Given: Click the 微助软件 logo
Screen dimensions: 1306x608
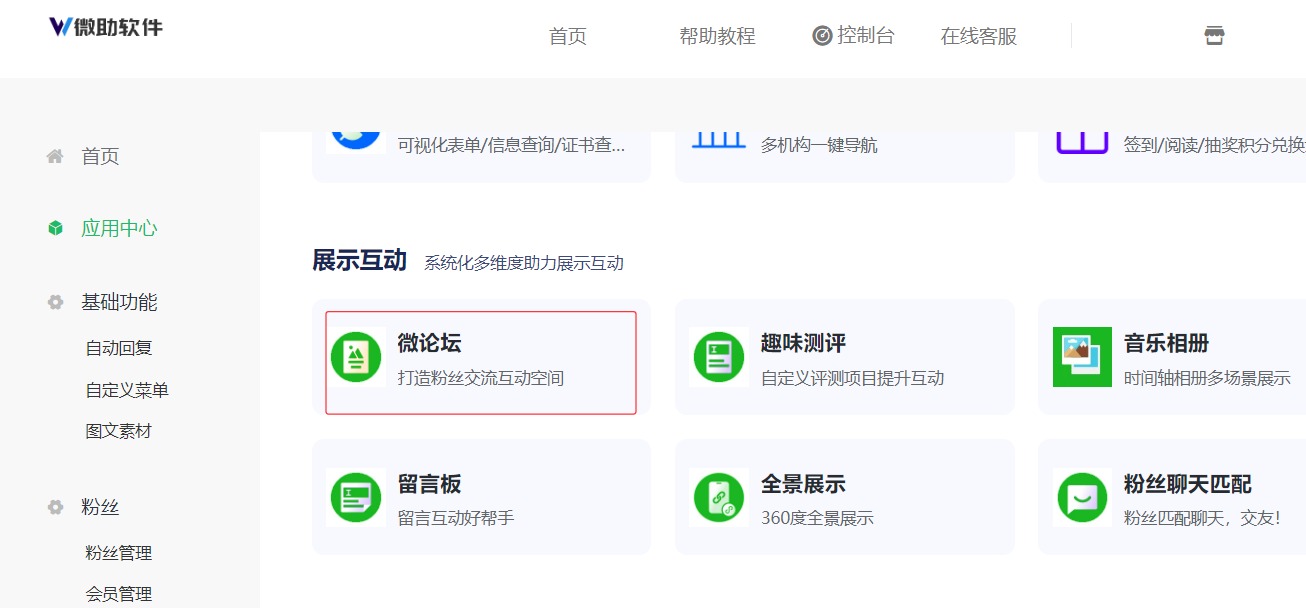Looking at the screenshot, I should (x=106, y=27).
